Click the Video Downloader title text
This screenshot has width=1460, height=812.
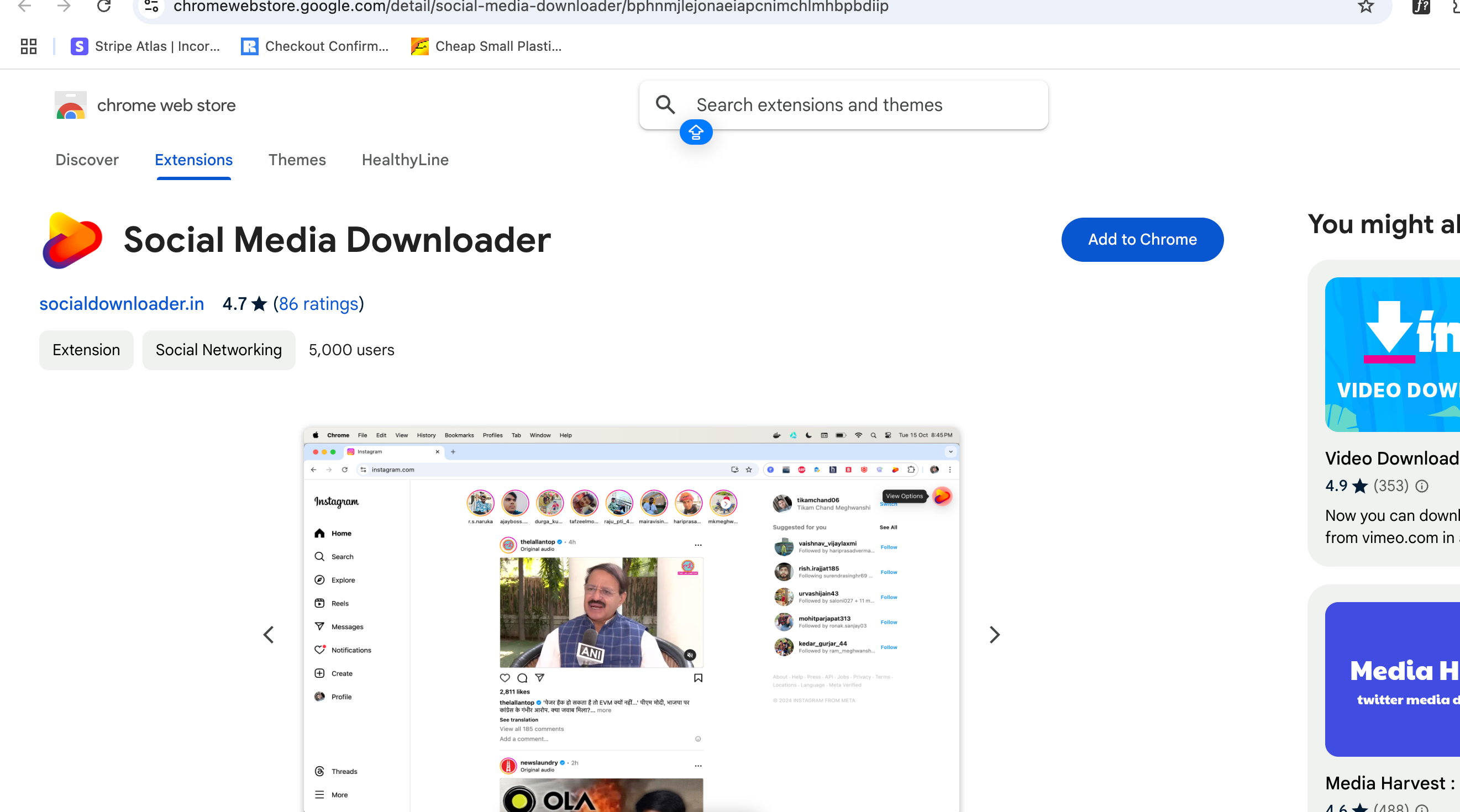[x=1392, y=458]
